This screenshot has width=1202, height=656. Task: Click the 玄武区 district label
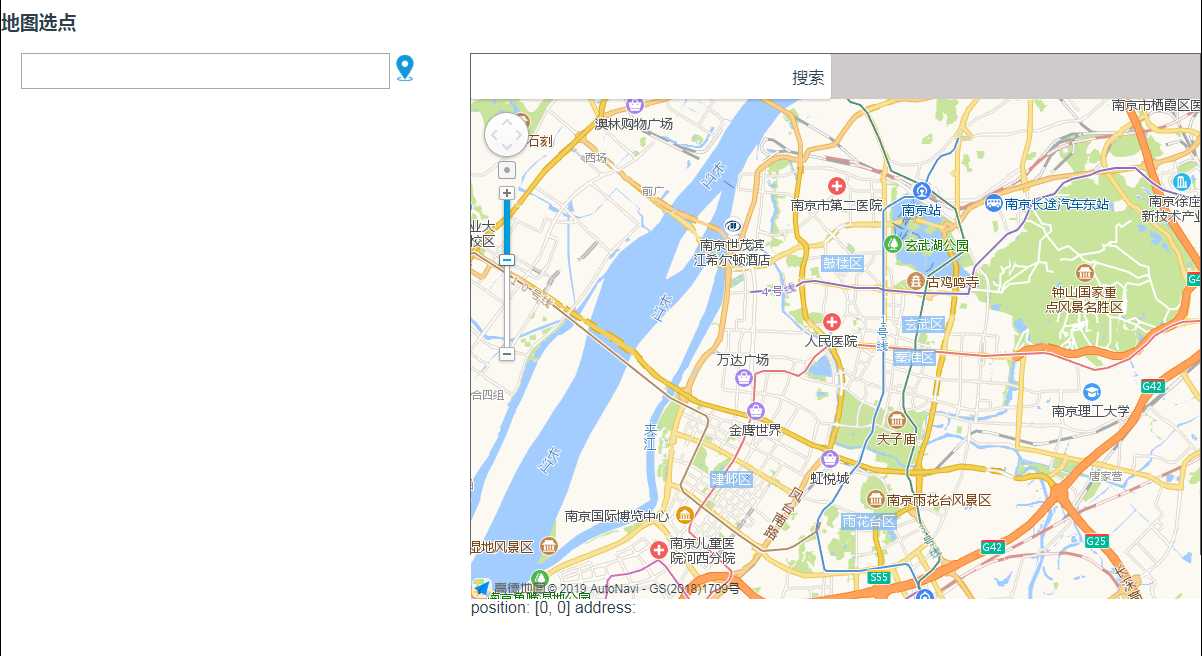[x=923, y=324]
